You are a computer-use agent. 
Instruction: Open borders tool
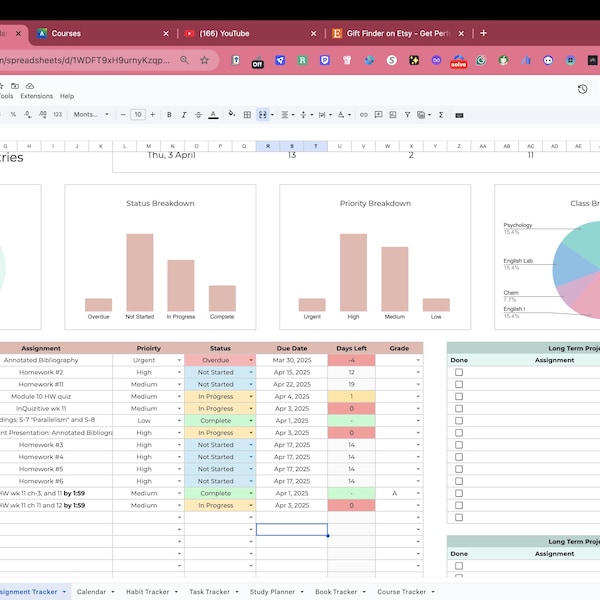247,115
